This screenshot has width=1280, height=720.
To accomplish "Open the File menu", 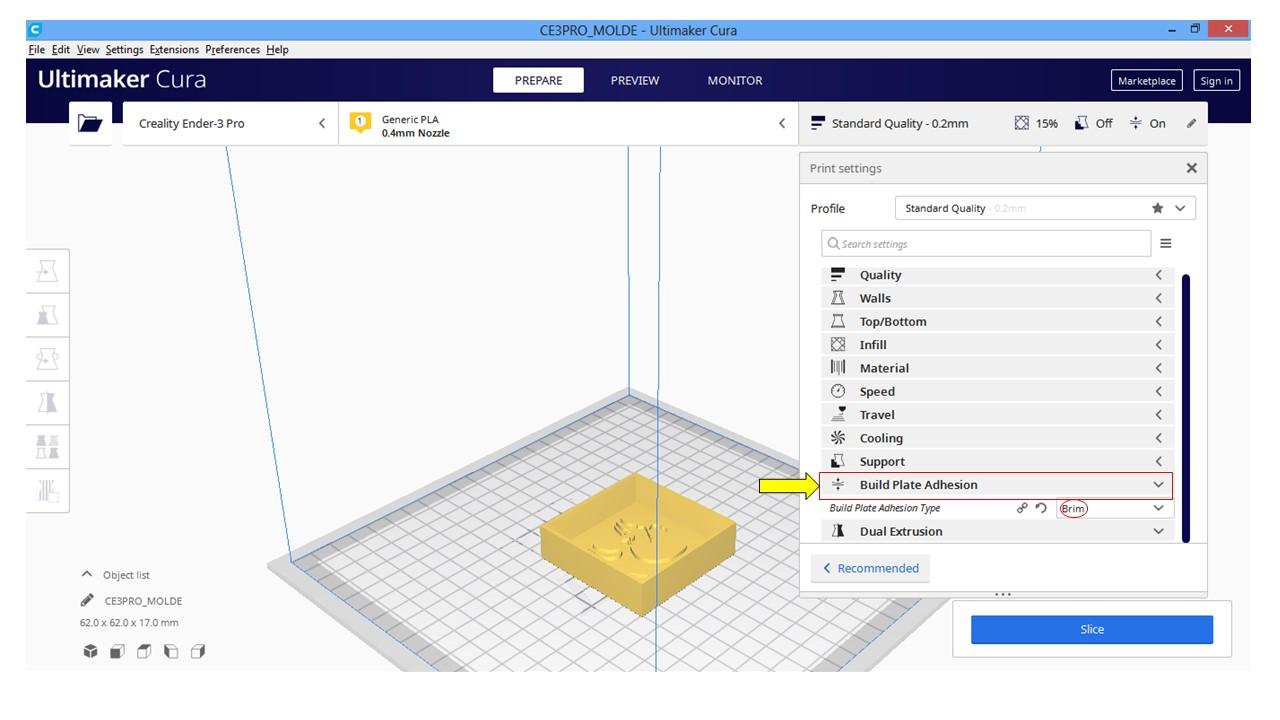I will [x=37, y=49].
